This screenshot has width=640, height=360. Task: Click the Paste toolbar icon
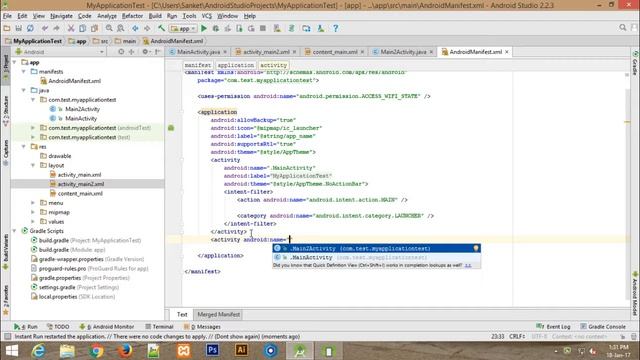94,29
